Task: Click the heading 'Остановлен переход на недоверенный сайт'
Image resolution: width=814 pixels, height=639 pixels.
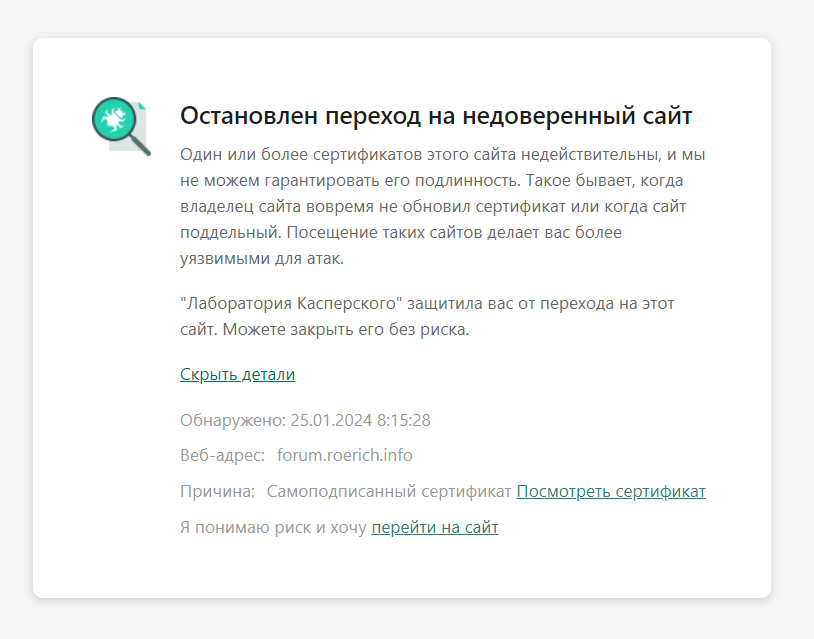Action: coord(436,115)
